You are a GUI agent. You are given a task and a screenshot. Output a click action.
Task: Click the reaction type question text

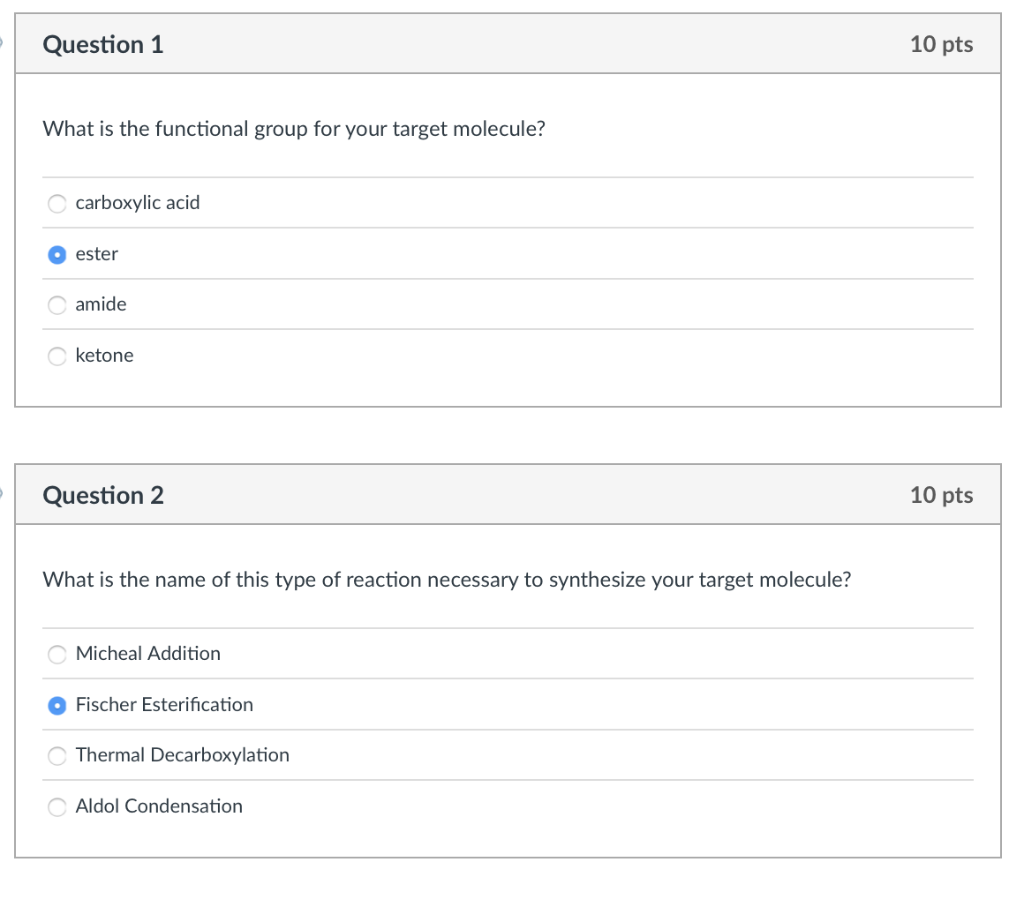coord(447,580)
